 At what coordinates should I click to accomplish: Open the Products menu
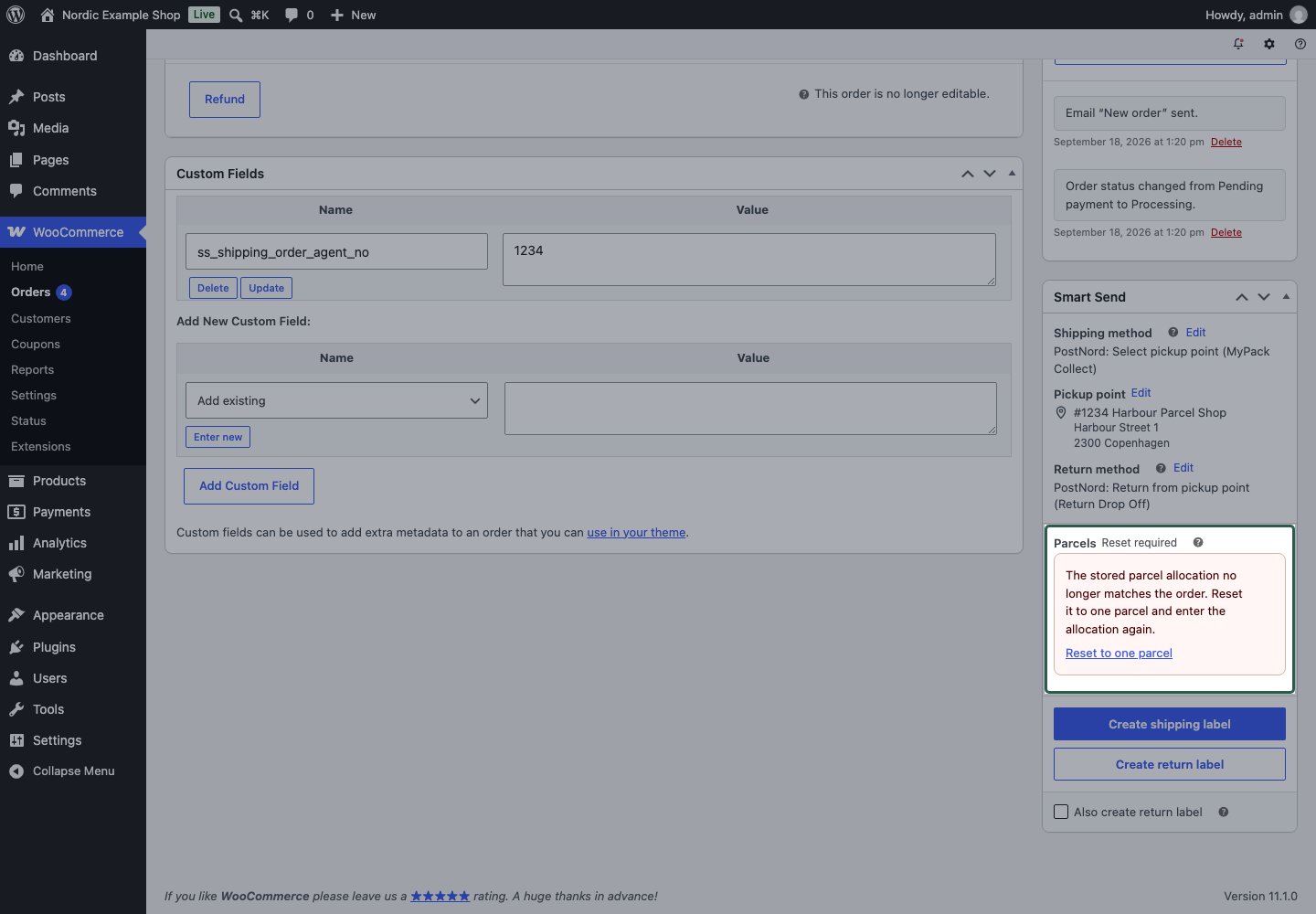[x=73, y=481]
